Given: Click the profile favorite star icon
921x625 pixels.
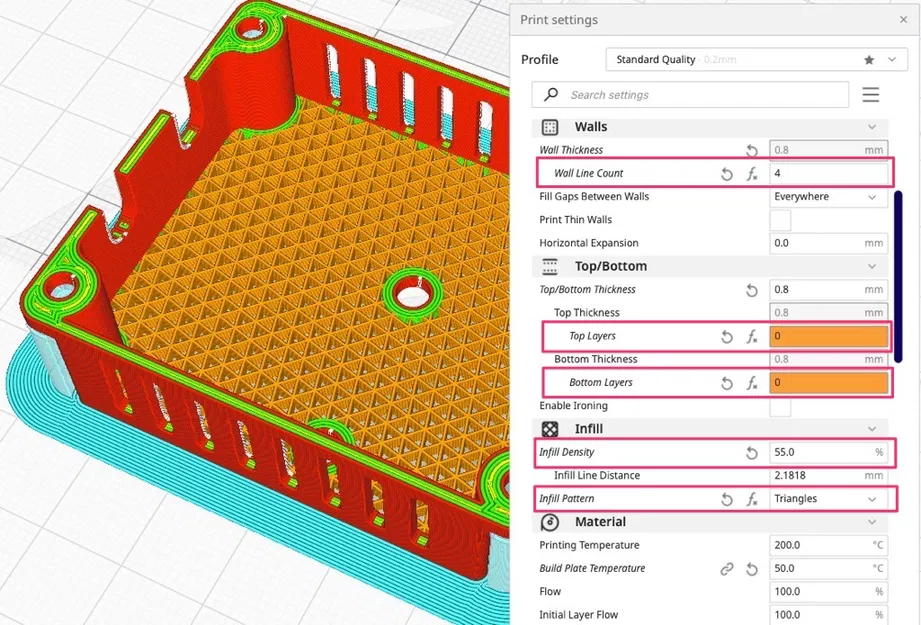Looking at the screenshot, I should point(869,59).
